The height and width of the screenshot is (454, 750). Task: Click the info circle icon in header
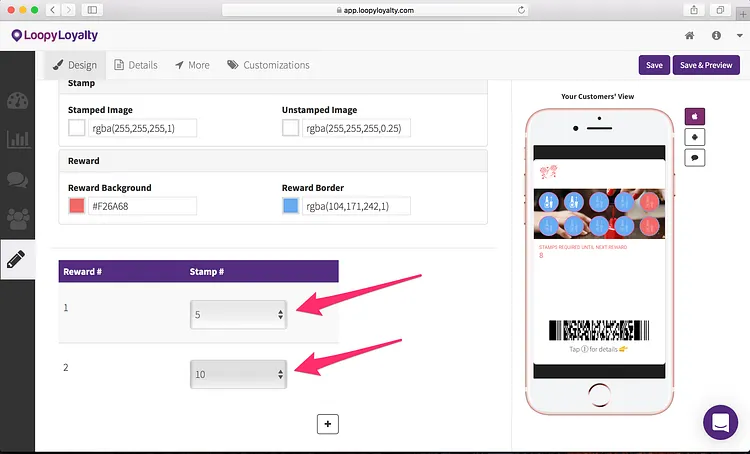[716, 35]
